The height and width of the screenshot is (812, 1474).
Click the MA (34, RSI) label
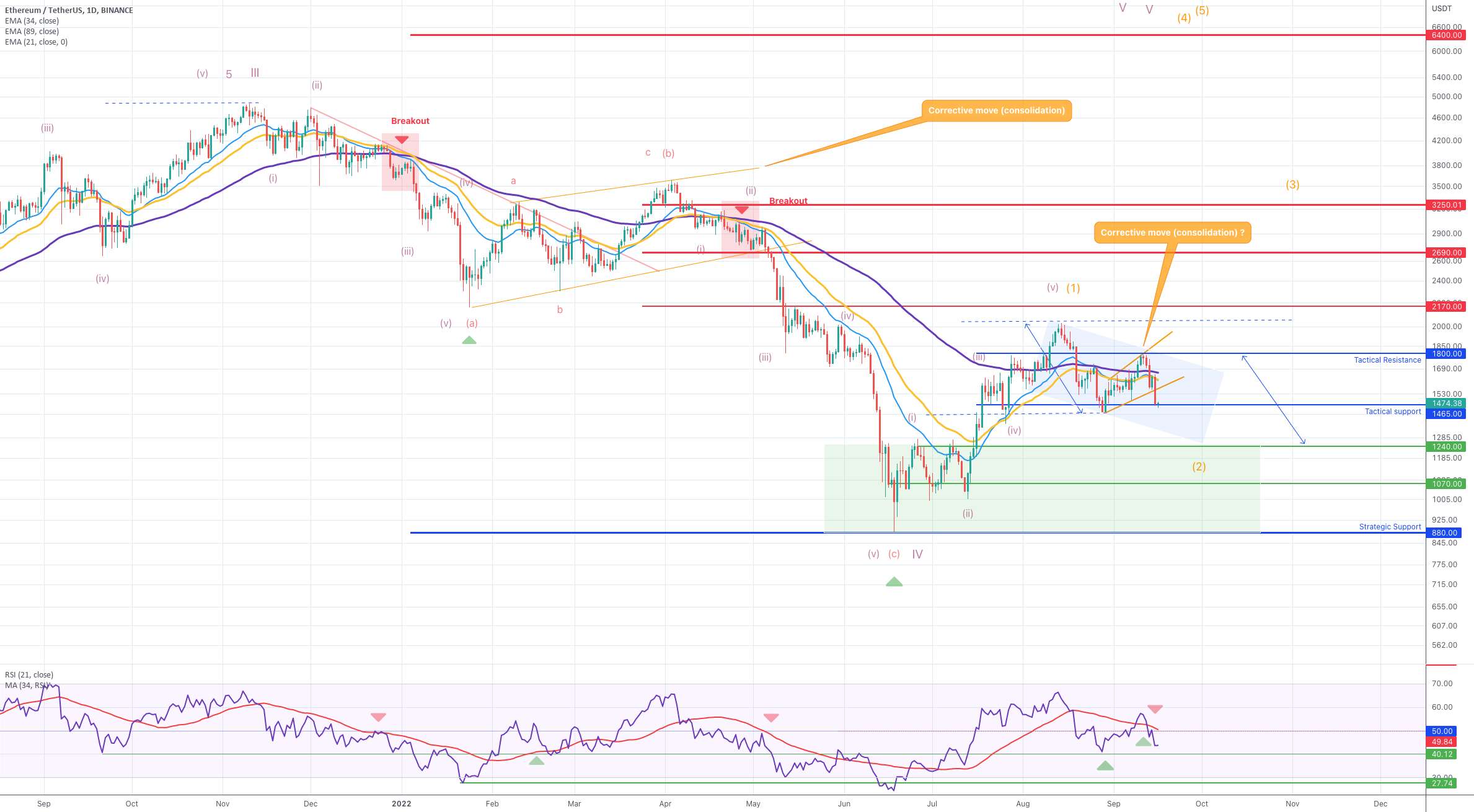coord(27,686)
